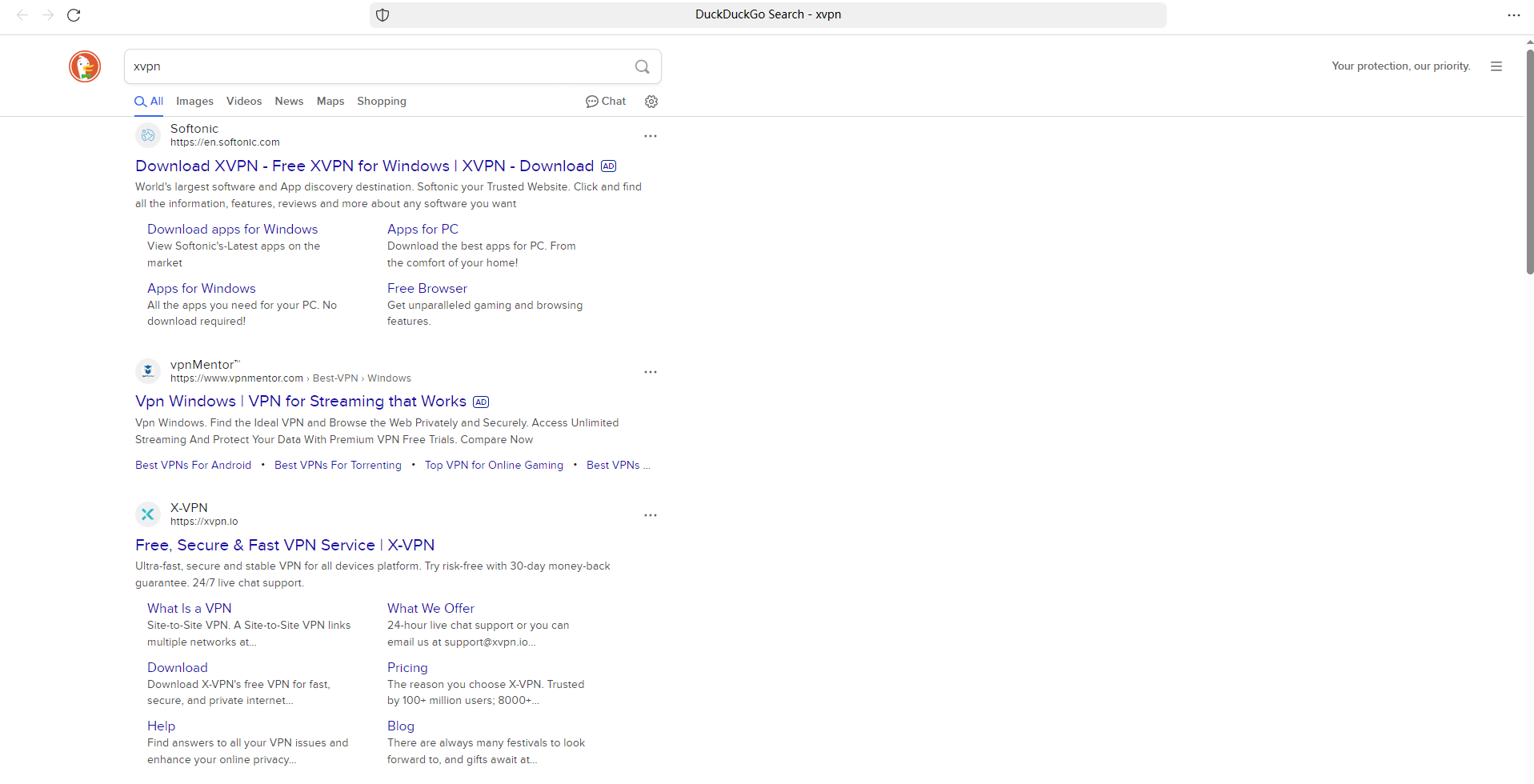
Task: Open more options for vpnMentor result
Action: 651,372
